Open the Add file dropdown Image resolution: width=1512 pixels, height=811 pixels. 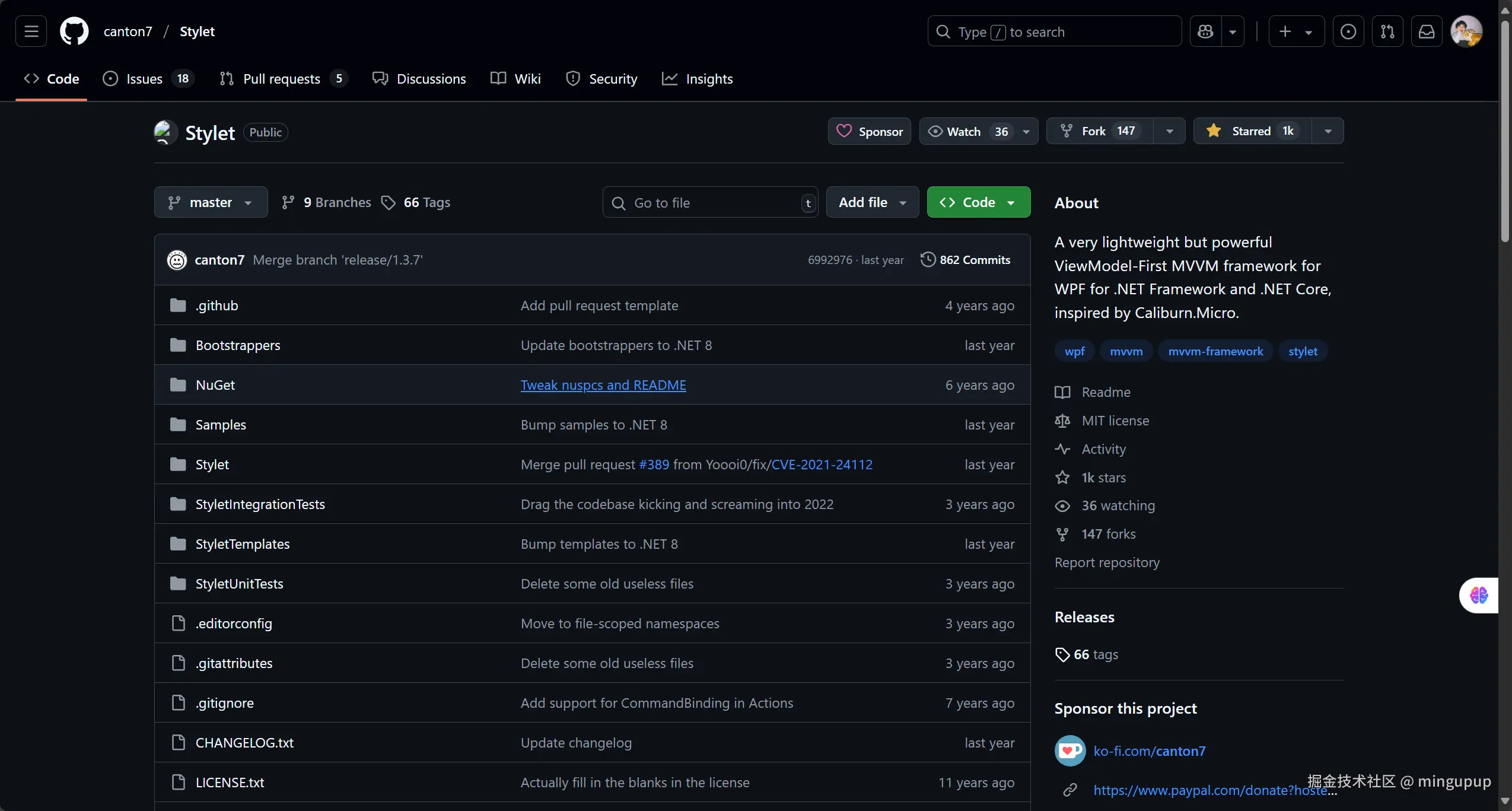873,202
